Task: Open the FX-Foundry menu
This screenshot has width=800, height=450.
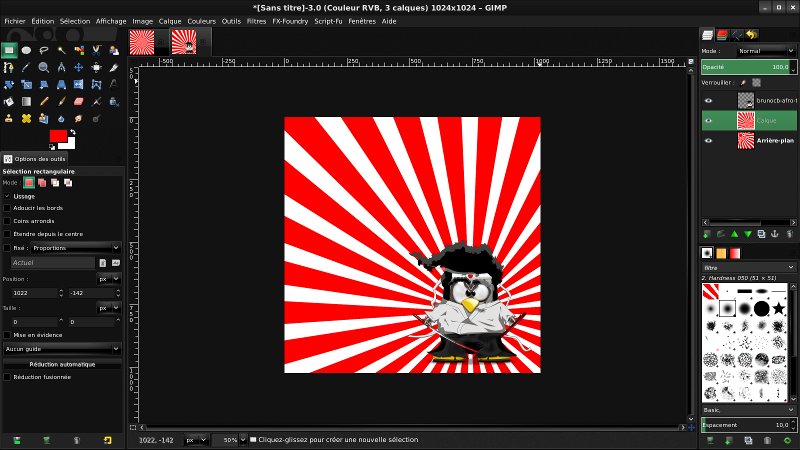Action: pyautogui.click(x=290, y=21)
